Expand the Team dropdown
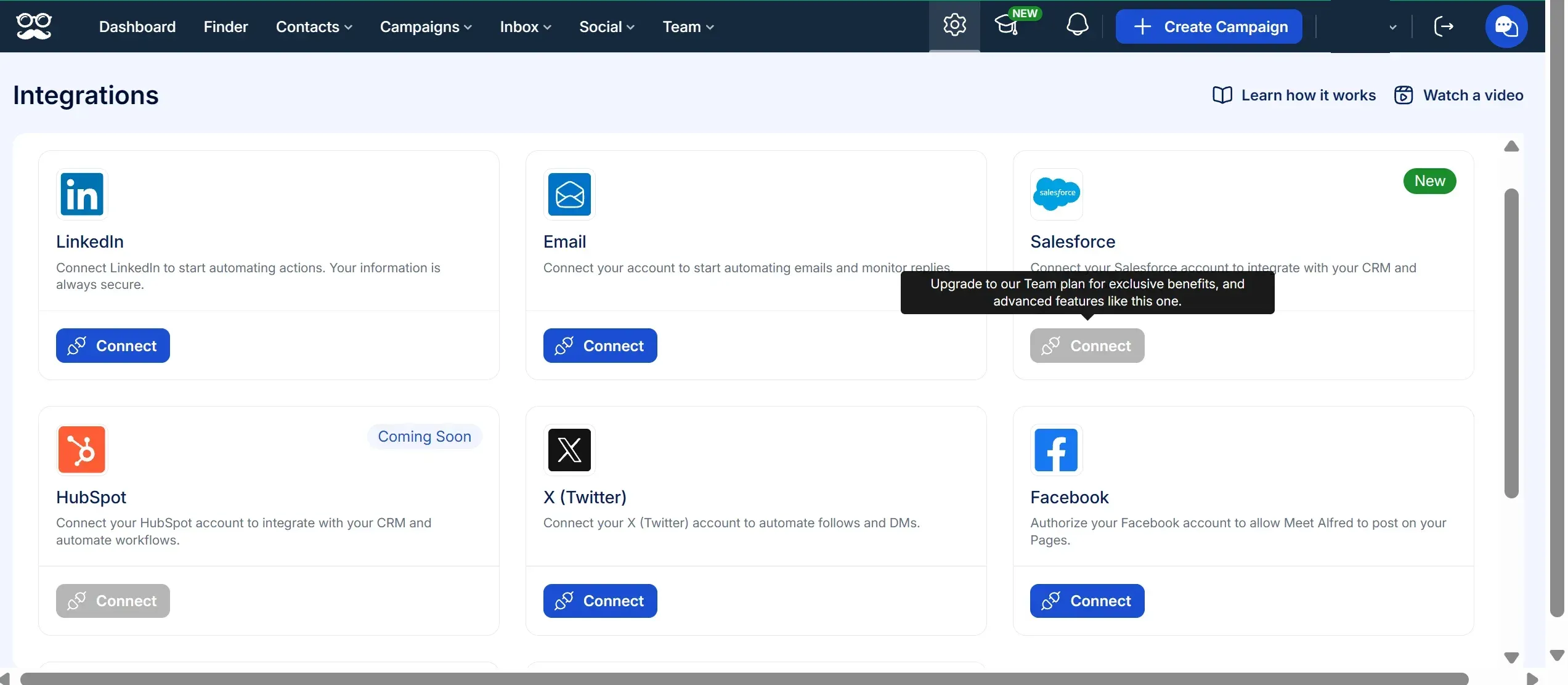The width and height of the screenshot is (1568, 685). pyautogui.click(x=688, y=26)
